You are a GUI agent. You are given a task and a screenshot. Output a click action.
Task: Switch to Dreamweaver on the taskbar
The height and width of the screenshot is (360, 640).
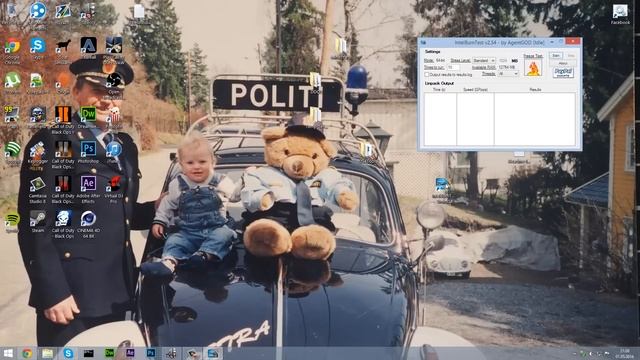tap(109, 353)
